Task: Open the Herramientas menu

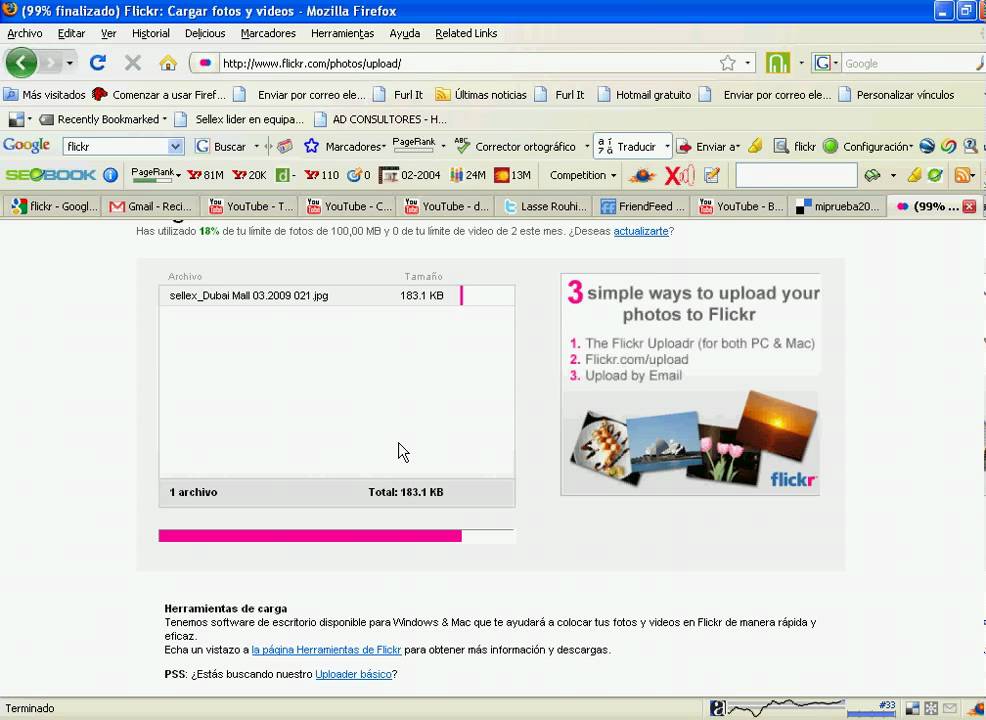Action: point(342,33)
